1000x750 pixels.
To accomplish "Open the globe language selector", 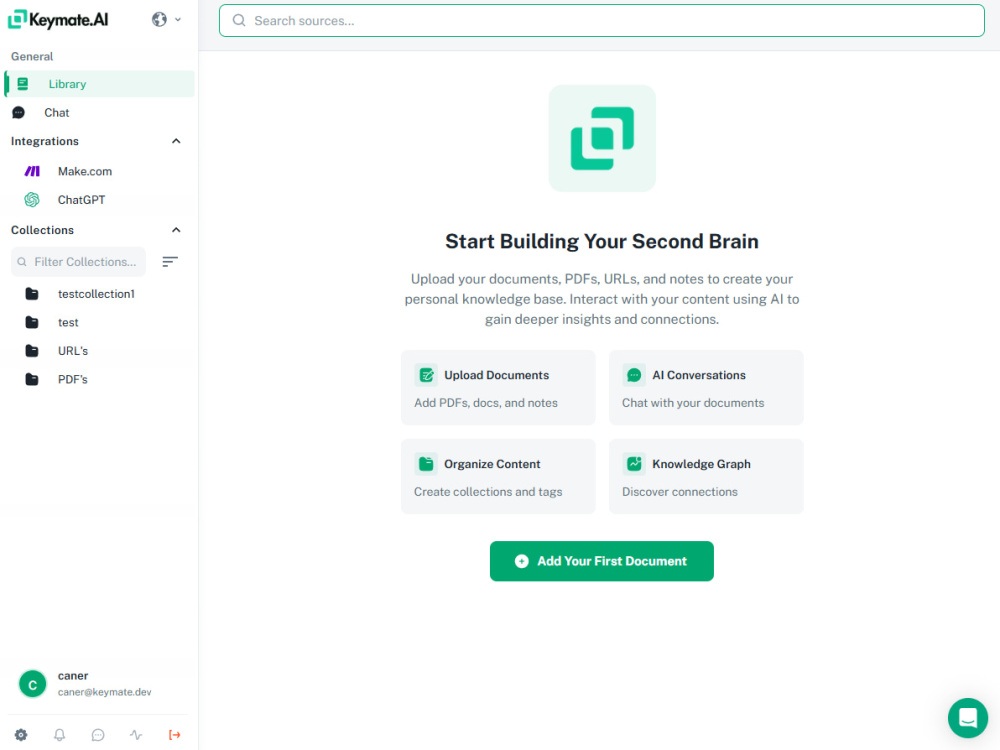I will click(x=166, y=20).
